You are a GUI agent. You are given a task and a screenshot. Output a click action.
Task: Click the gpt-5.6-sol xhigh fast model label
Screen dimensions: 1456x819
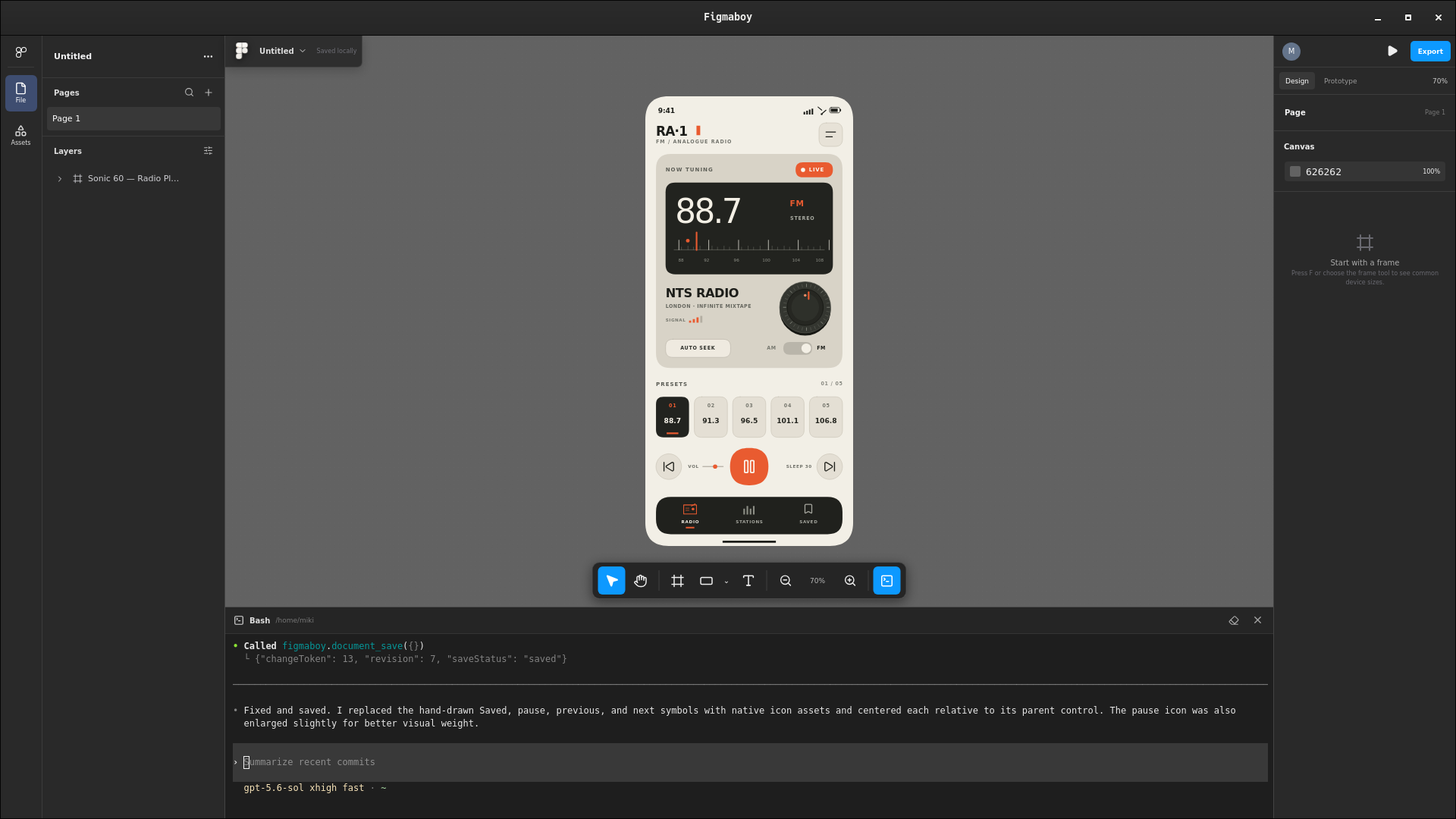tap(303, 788)
